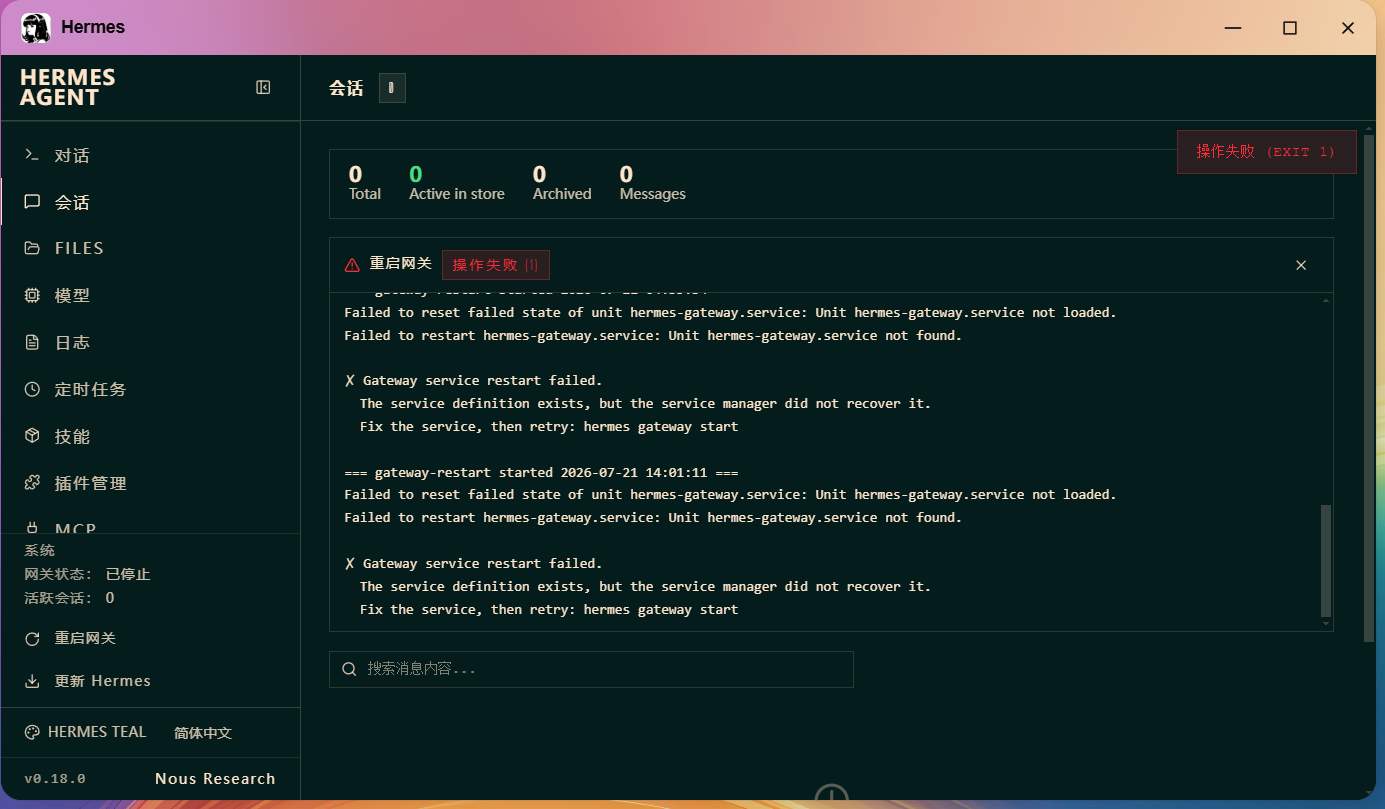Click the 操作失败 badge beside 重启网关
This screenshot has height=809, width=1385.
point(496,265)
